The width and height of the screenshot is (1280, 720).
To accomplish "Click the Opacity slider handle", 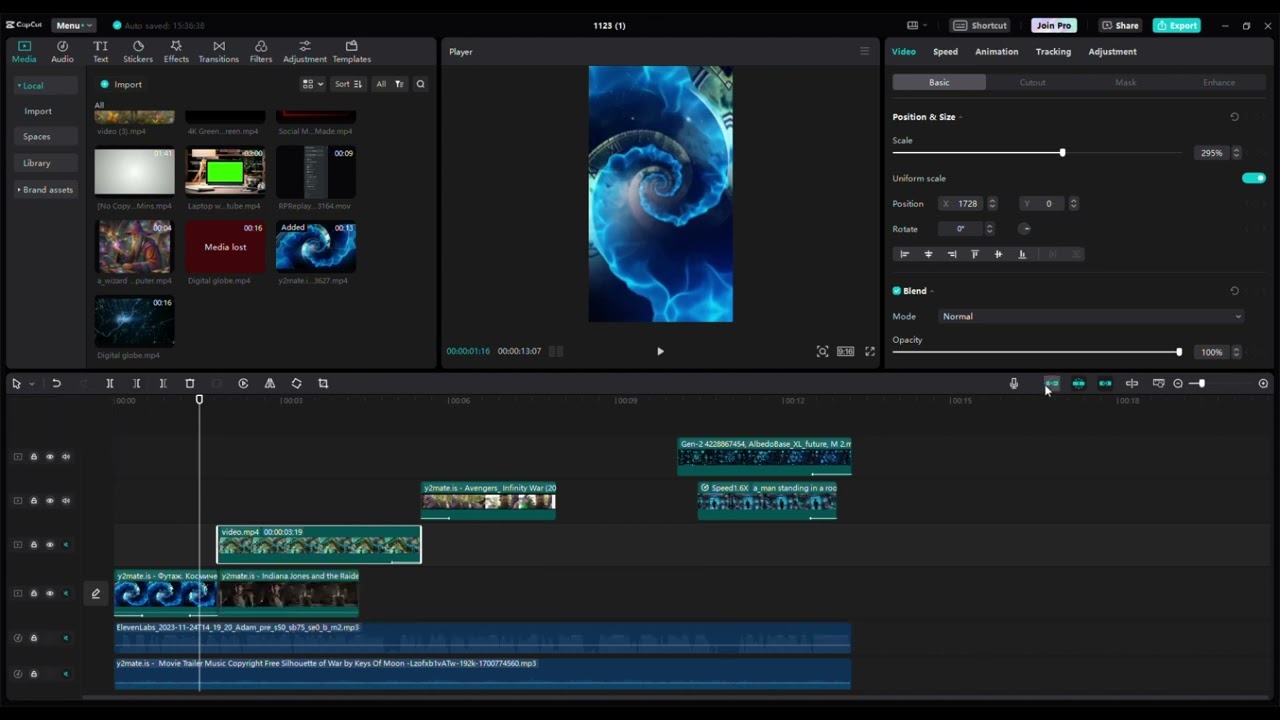I will (x=1179, y=352).
